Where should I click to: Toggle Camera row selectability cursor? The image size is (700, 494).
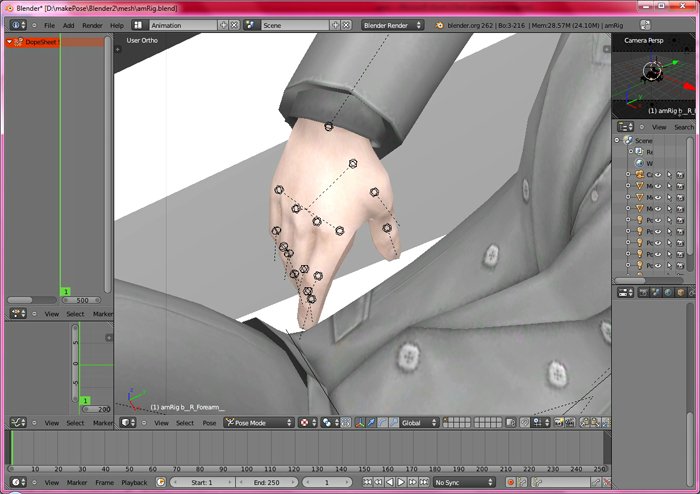tap(669, 174)
